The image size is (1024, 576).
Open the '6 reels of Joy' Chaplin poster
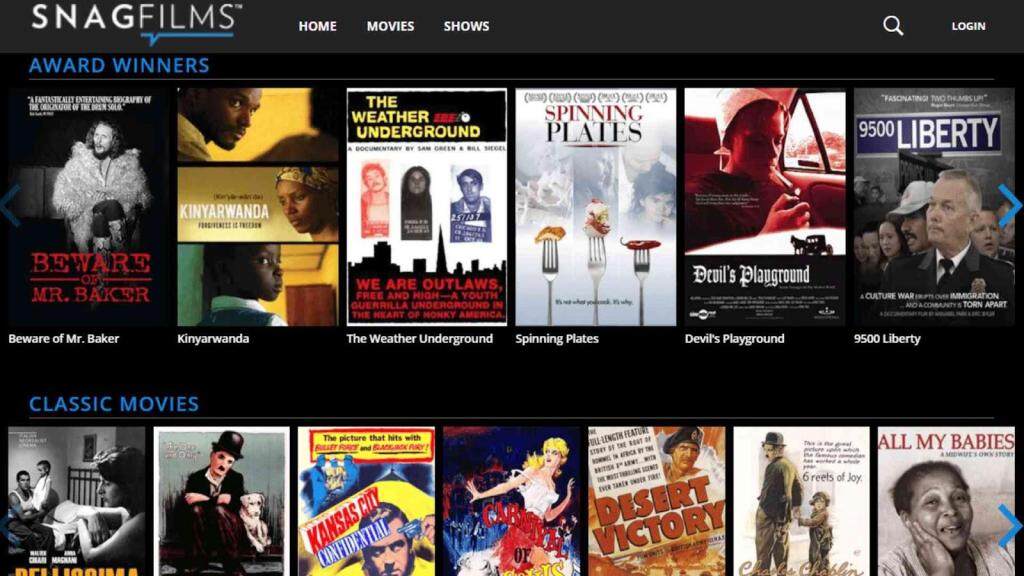[x=801, y=502]
